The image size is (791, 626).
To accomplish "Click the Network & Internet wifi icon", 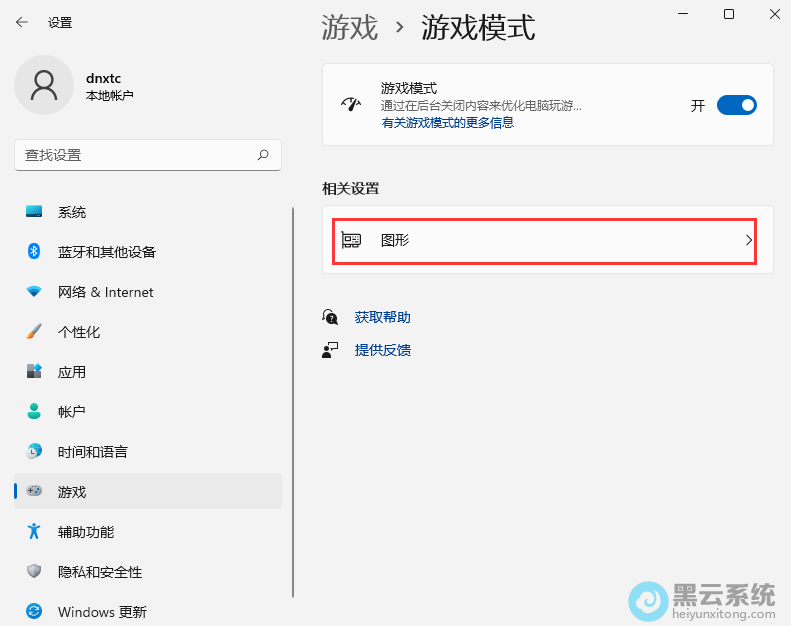I will (34, 292).
